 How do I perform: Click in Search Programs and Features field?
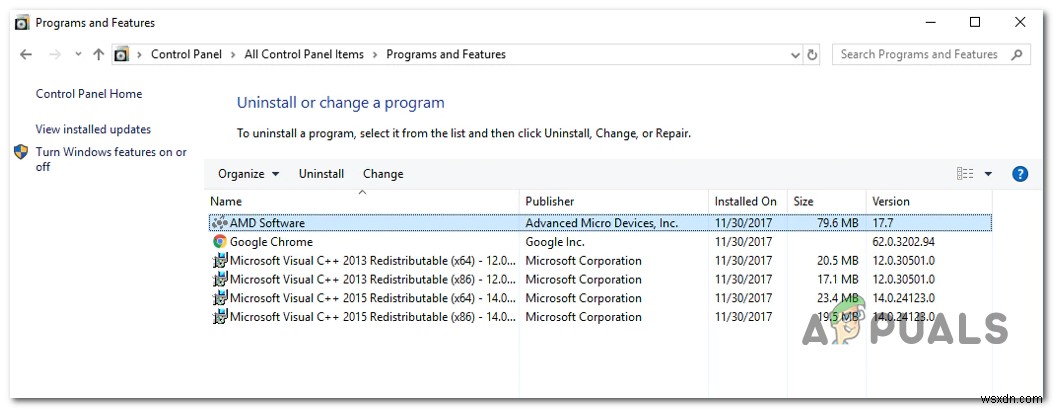(x=918, y=55)
